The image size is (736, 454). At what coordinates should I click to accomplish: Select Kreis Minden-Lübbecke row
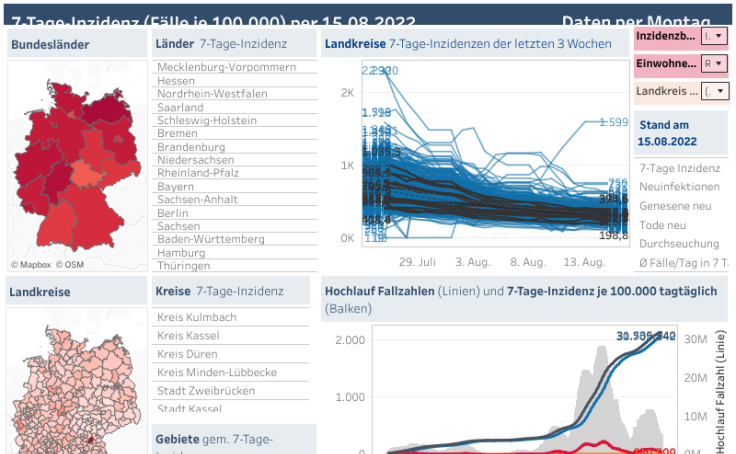(217, 372)
